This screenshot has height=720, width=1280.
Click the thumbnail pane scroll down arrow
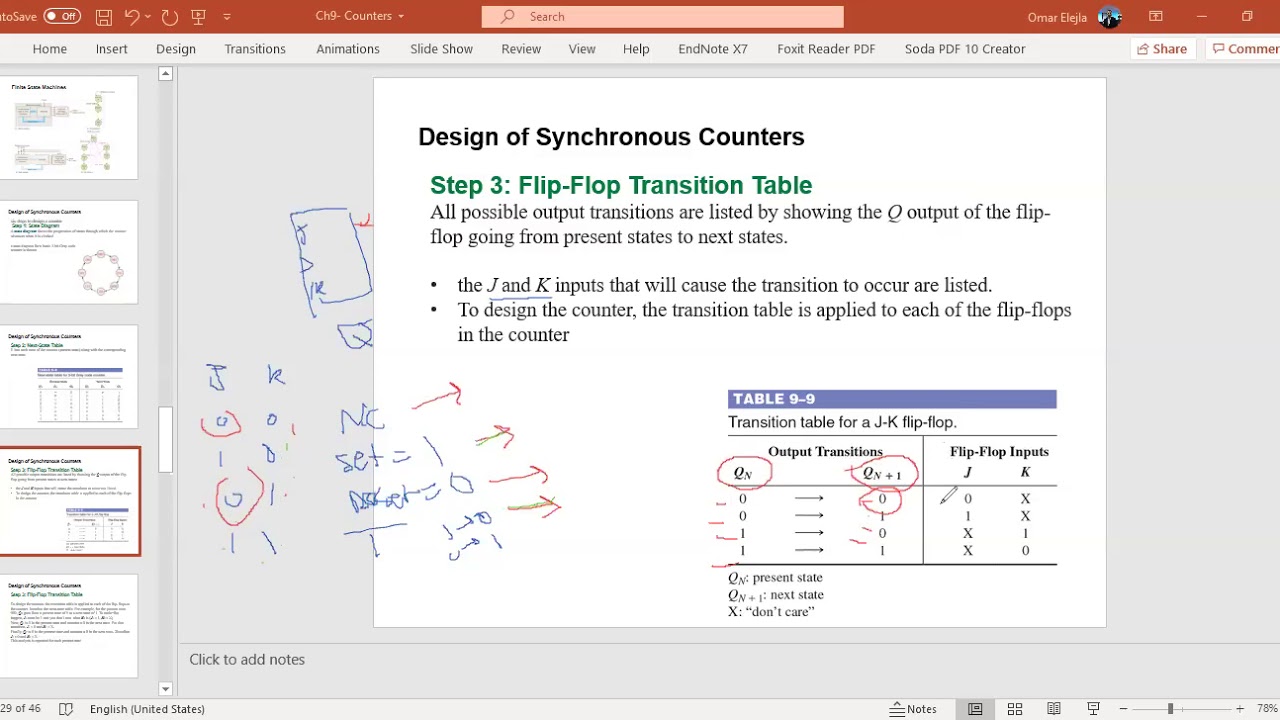(166, 688)
